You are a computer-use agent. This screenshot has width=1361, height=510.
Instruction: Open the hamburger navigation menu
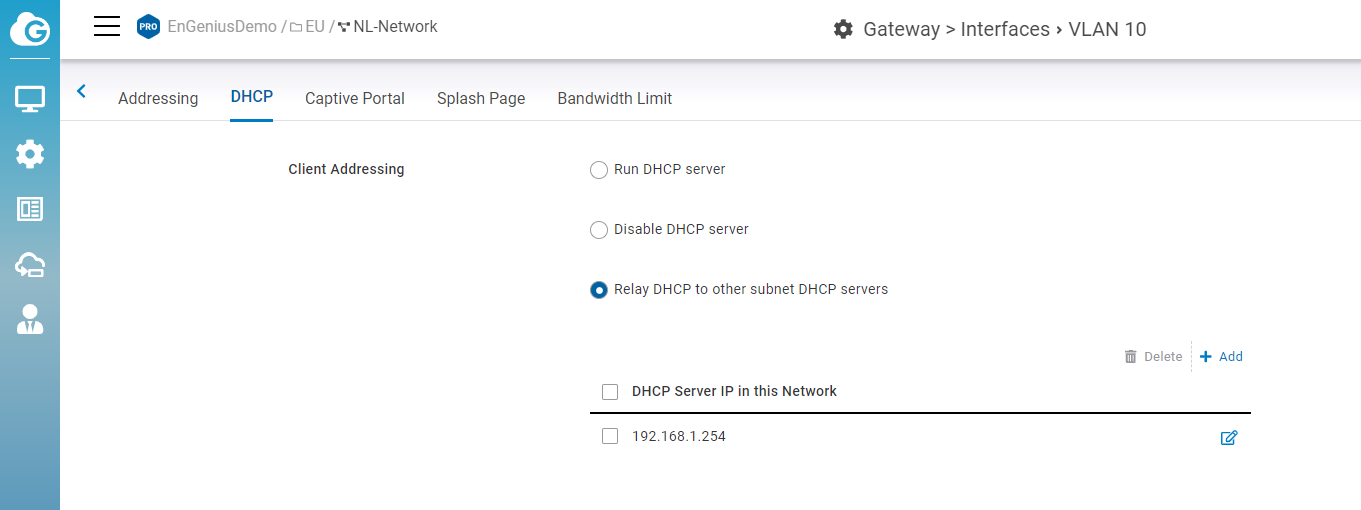point(107,27)
